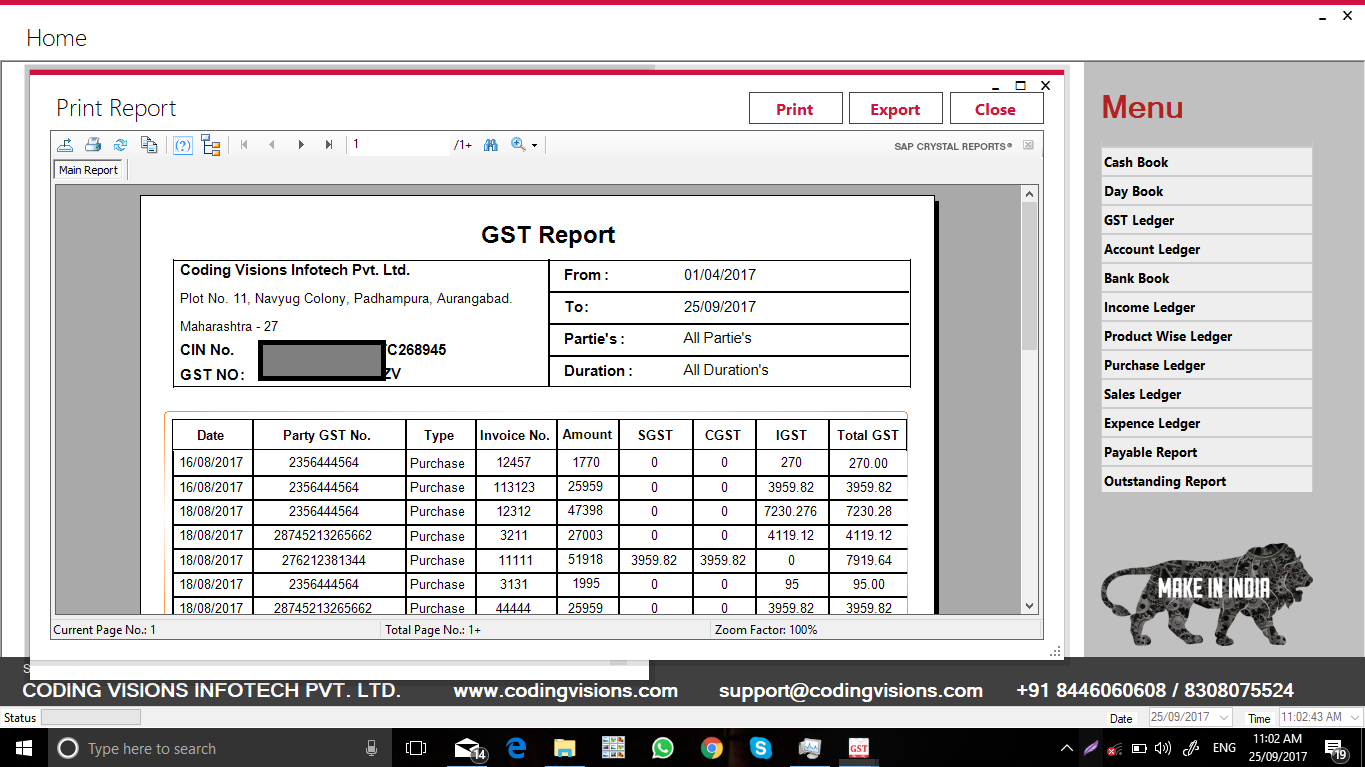The height and width of the screenshot is (767, 1365).
Task: Click the Print Report printer icon
Action: pyautogui.click(x=93, y=144)
